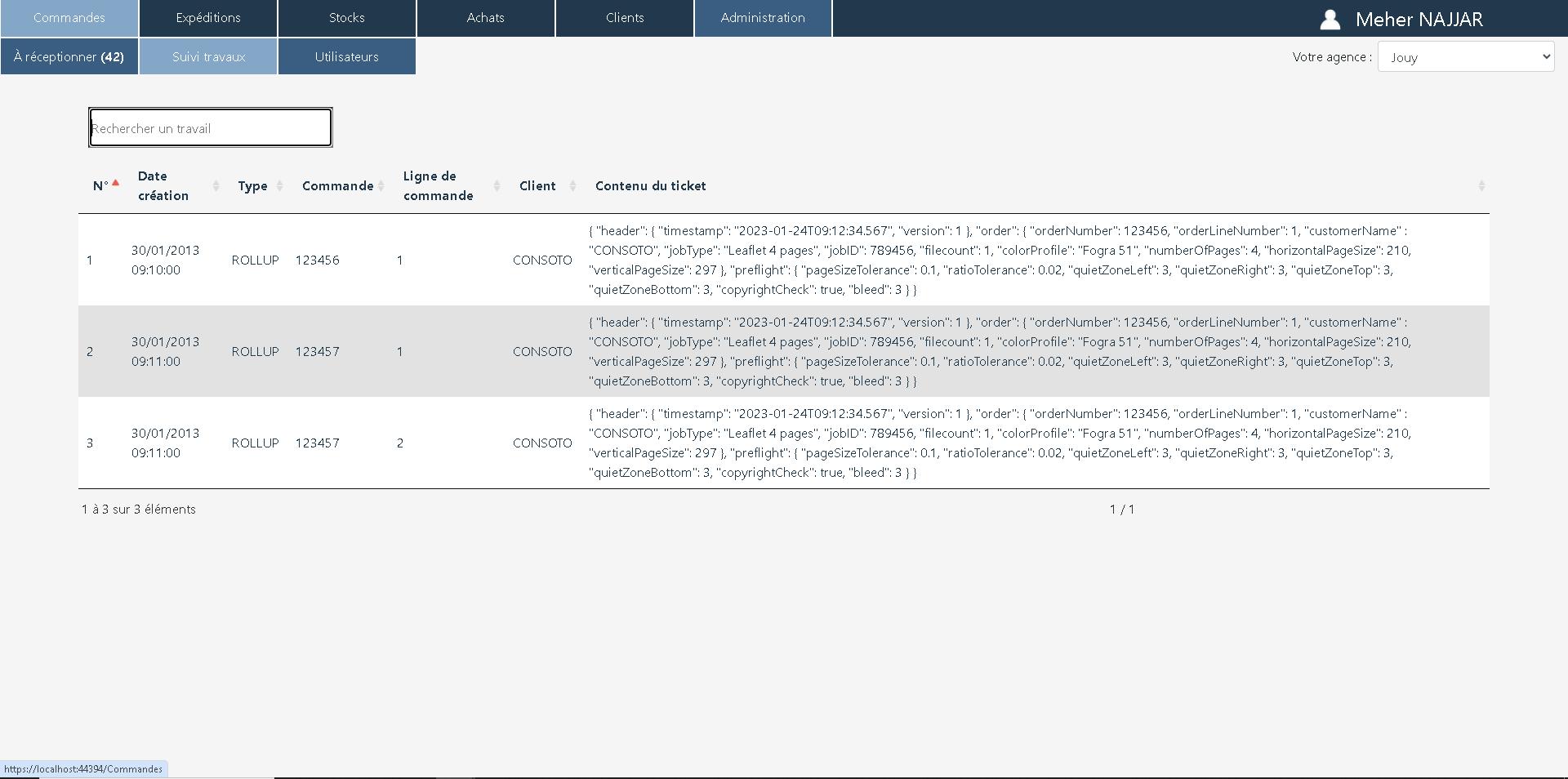Select the Suivi travaux submenu
The width and height of the screenshot is (1568, 779).
(208, 57)
